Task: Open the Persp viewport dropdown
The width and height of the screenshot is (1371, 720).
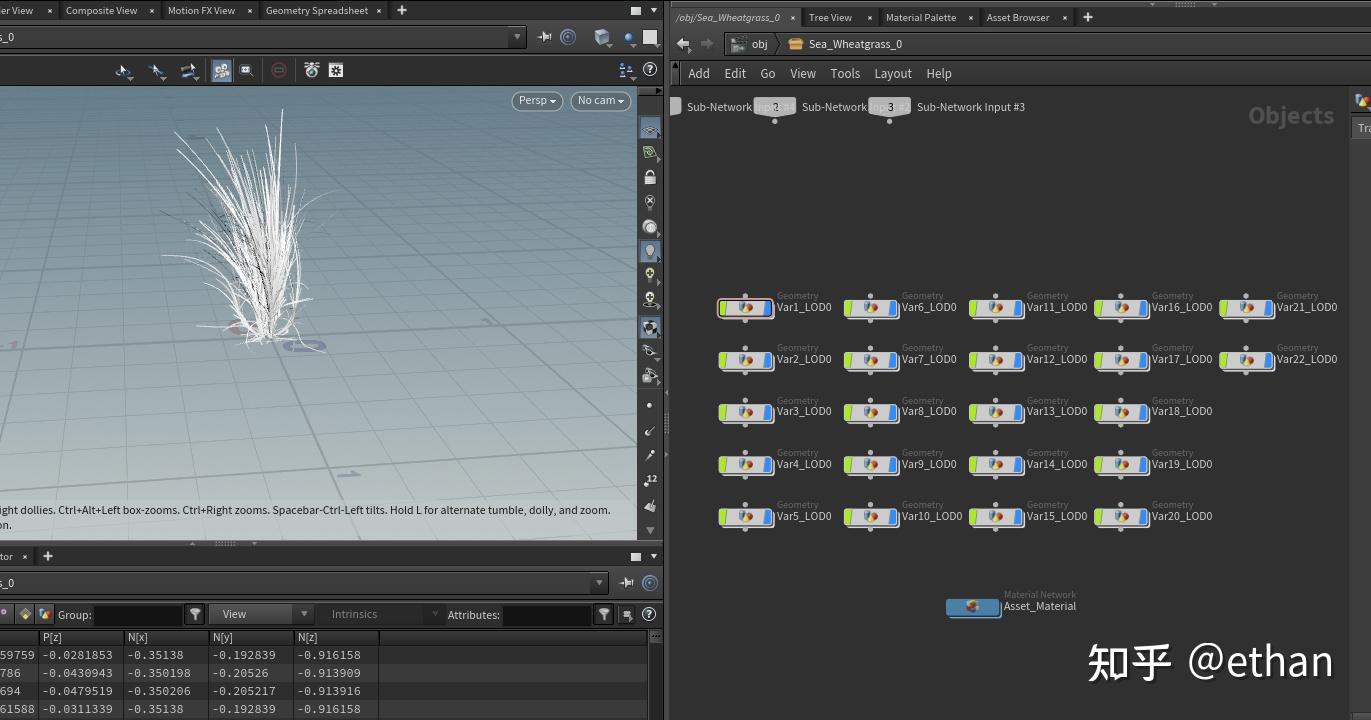Action: (537, 101)
